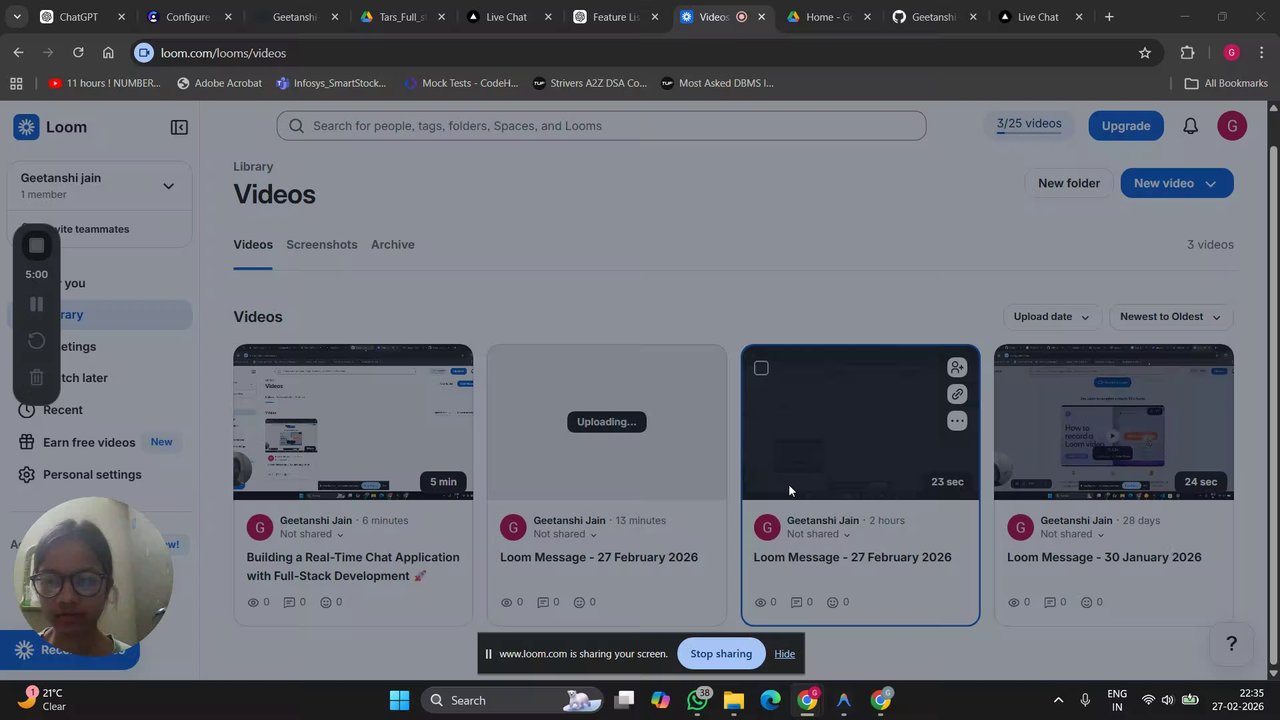Go back with browser back arrow

pos(19,53)
